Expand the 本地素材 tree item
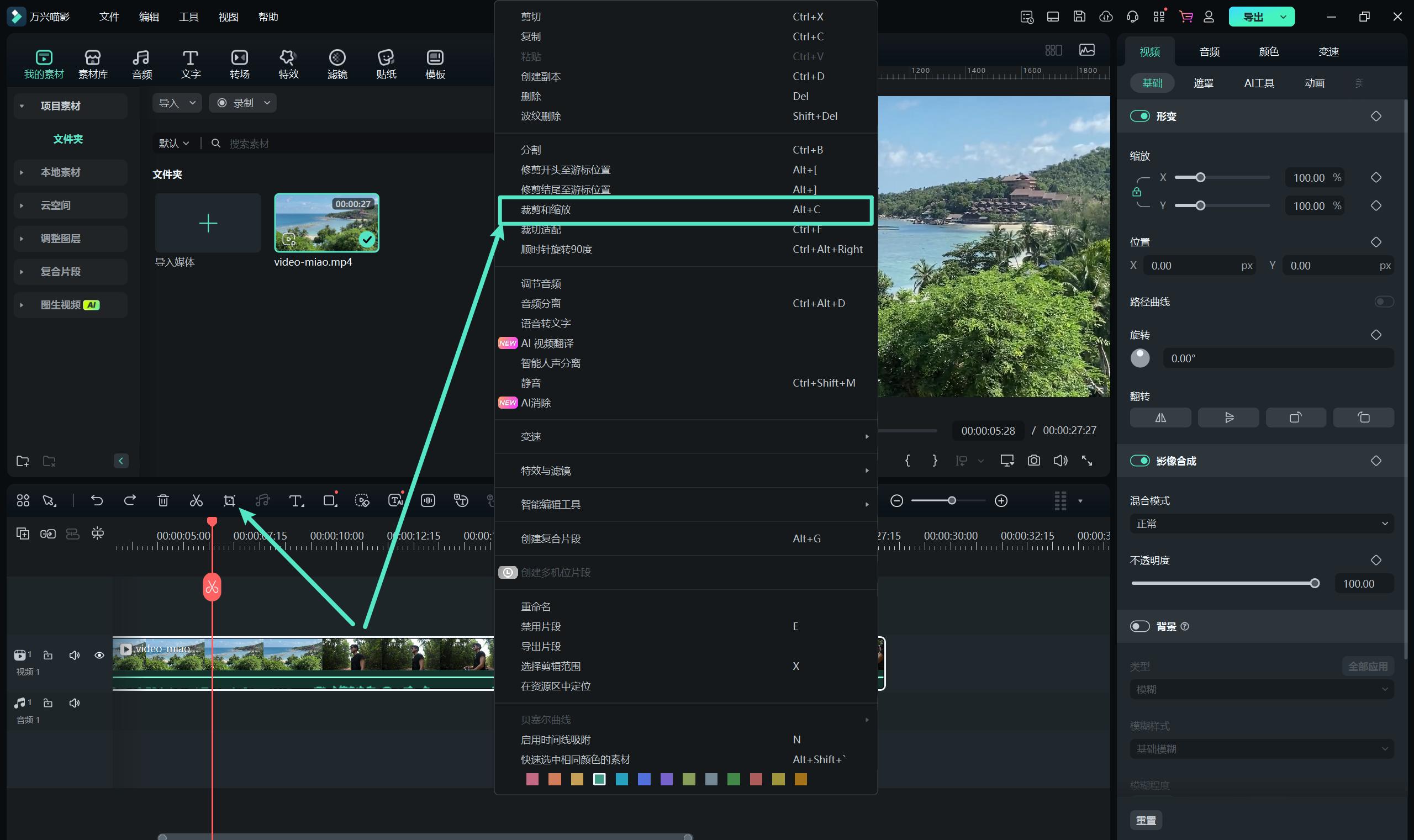Screen dimensions: 1414x840 [x=22, y=172]
